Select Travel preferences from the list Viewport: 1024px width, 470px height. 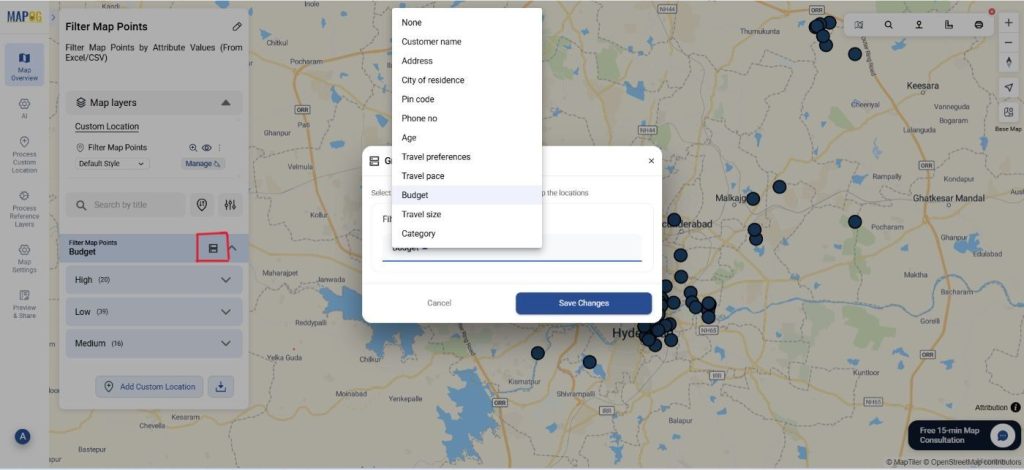[x=436, y=157]
